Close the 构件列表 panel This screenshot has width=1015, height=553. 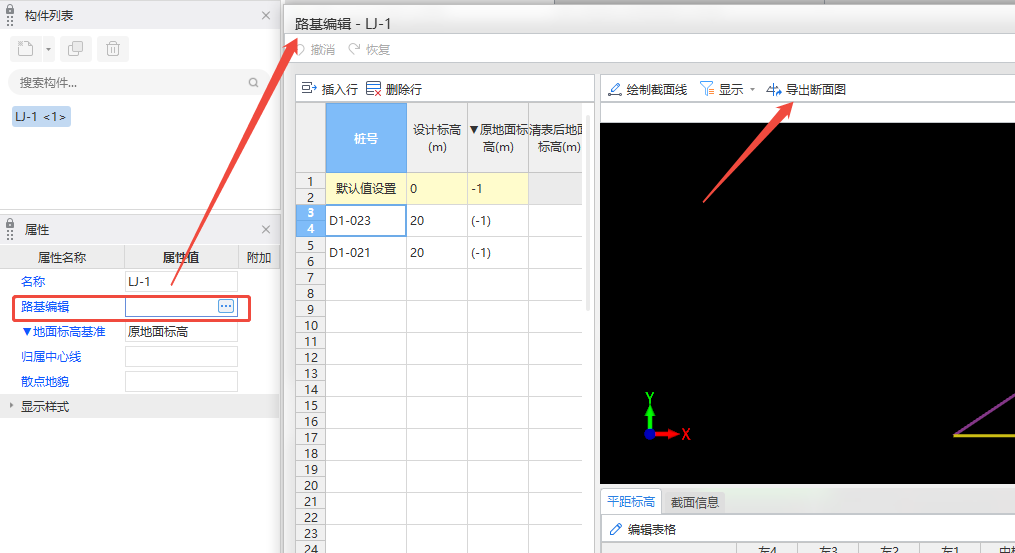coord(266,16)
